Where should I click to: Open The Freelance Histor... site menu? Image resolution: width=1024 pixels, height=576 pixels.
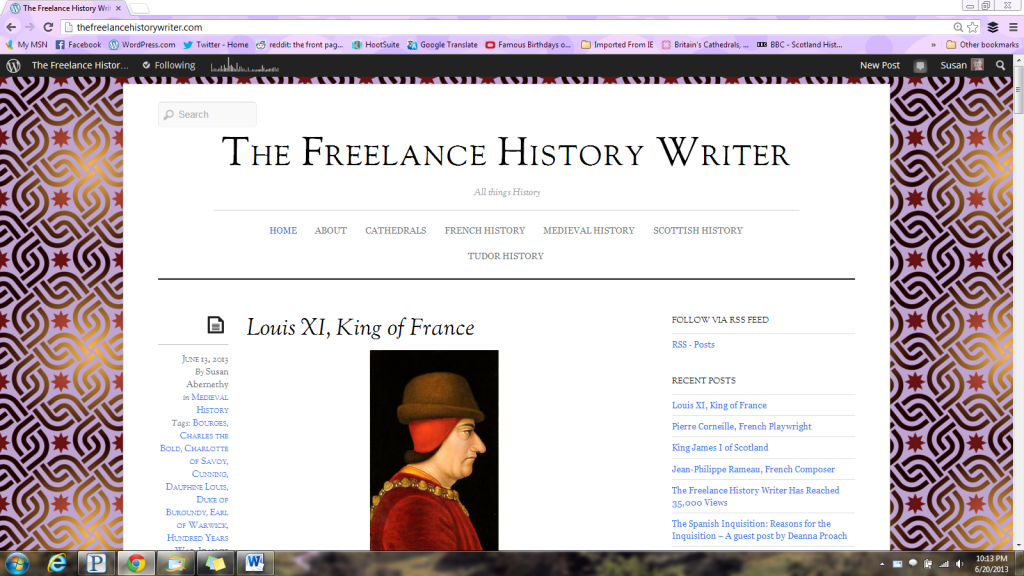click(x=80, y=65)
